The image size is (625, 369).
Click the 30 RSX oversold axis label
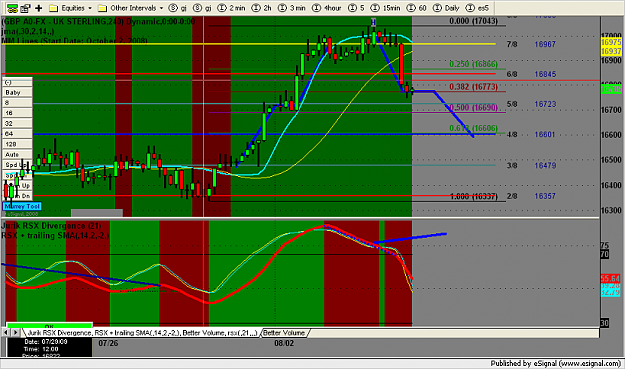(605, 323)
